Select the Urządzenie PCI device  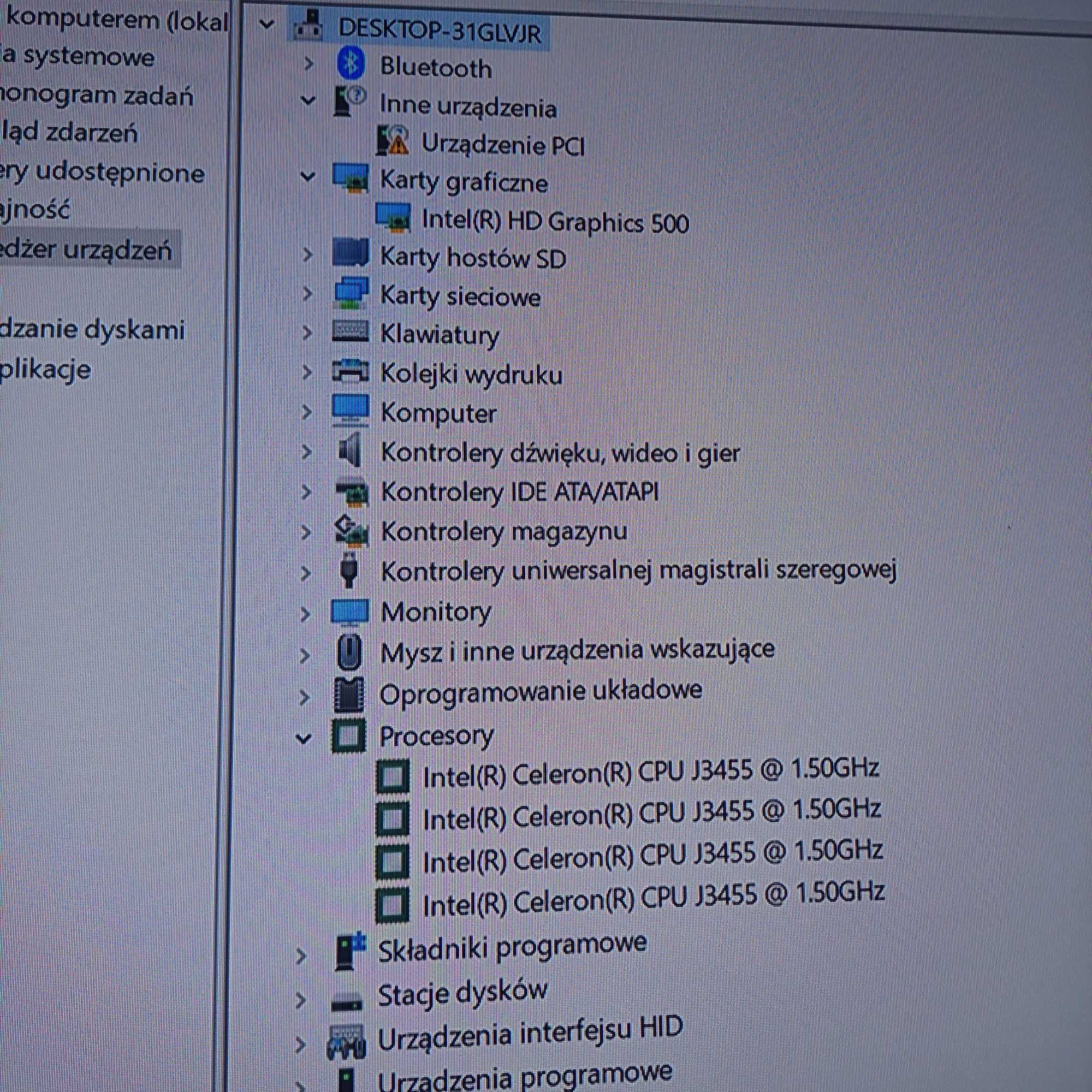[x=502, y=145]
